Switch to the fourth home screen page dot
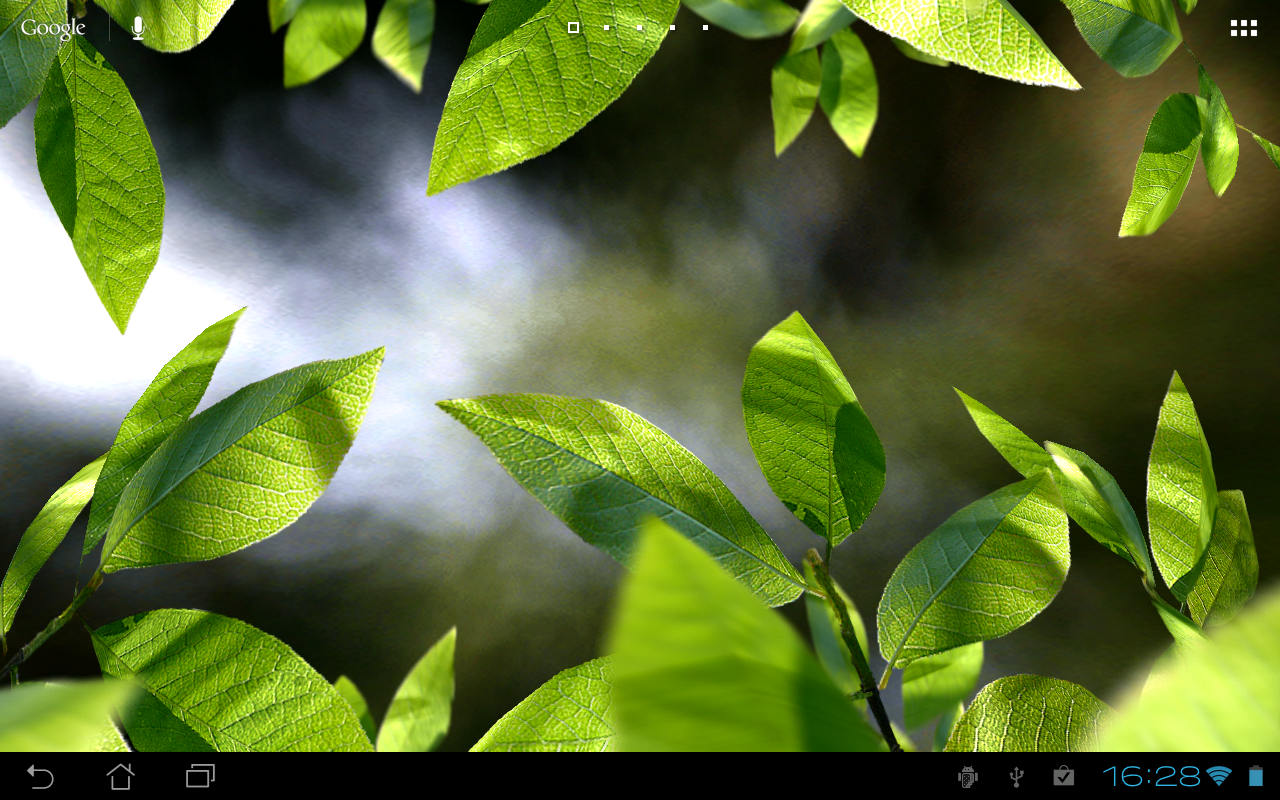Image resolution: width=1280 pixels, height=800 pixels. (x=672, y=27)
